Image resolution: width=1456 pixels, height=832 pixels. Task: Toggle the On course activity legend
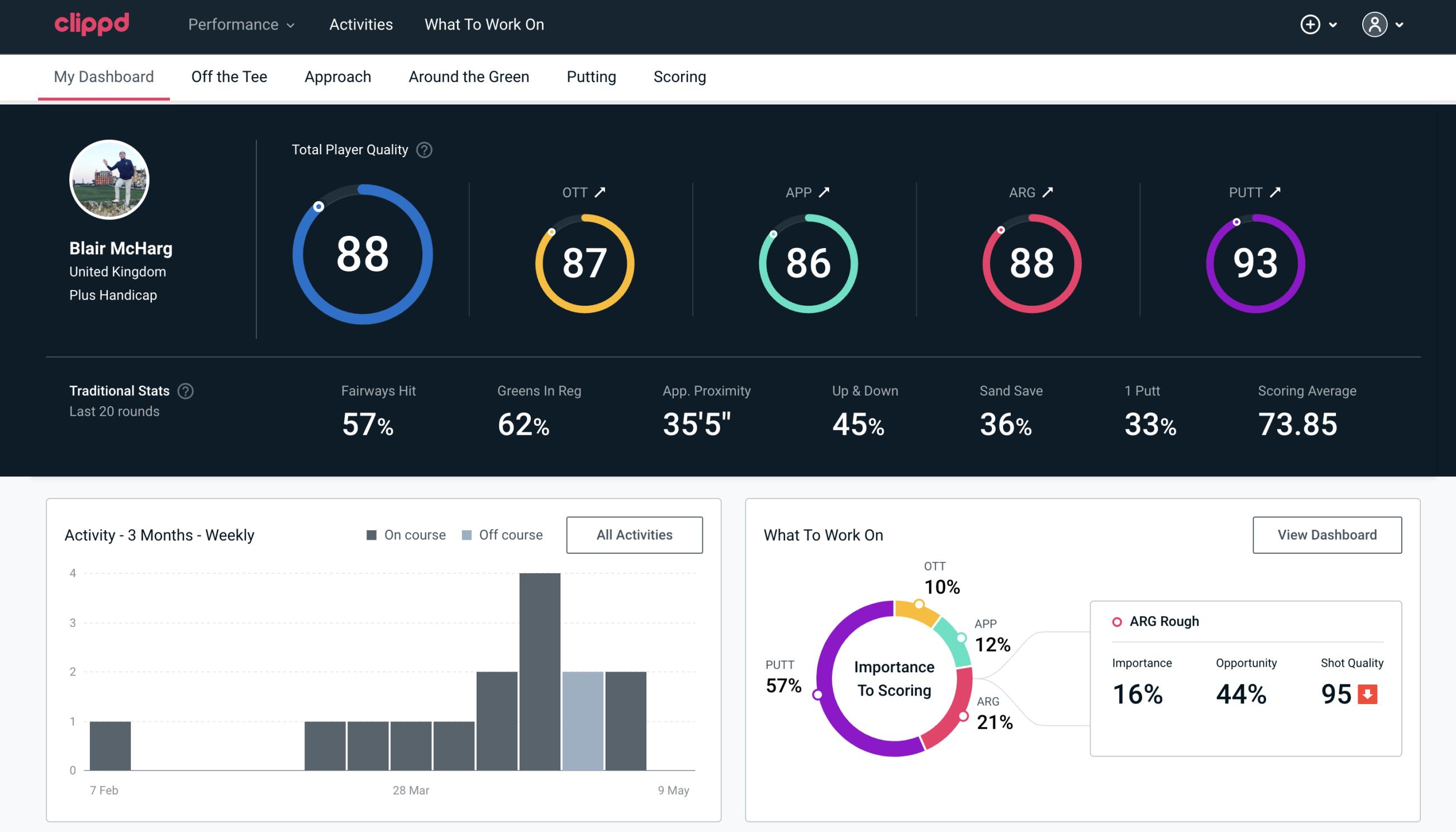coord(406,534)
